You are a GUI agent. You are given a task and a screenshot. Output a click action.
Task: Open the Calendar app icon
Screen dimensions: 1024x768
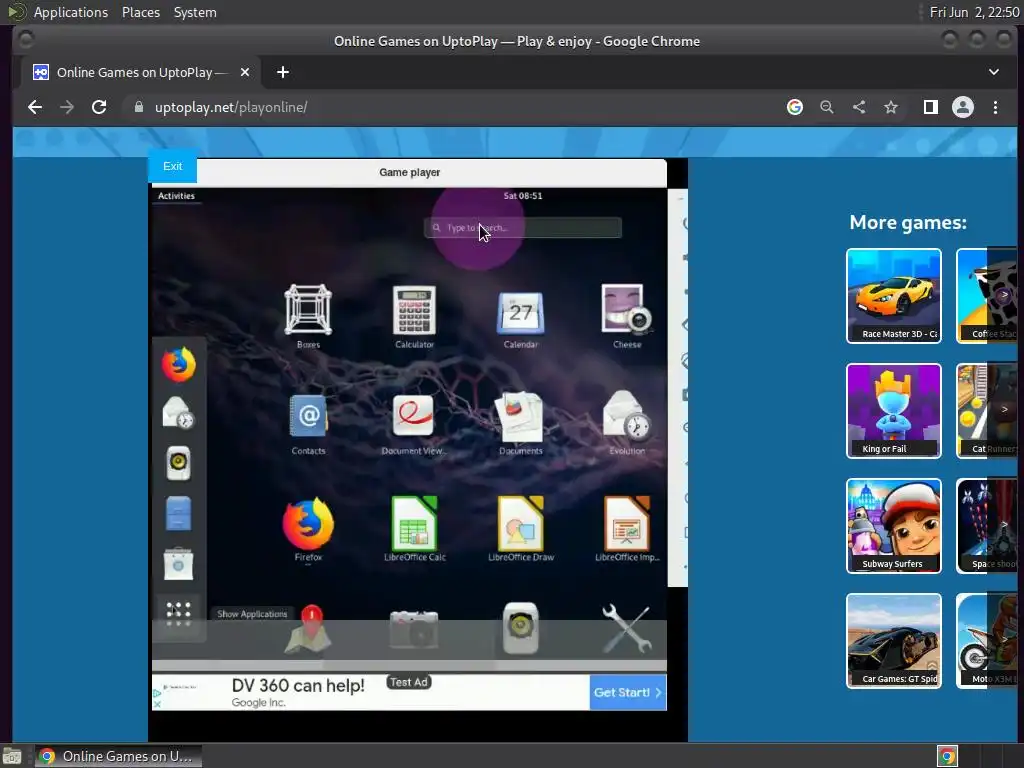pyautogui.click(x=520, y=312)
